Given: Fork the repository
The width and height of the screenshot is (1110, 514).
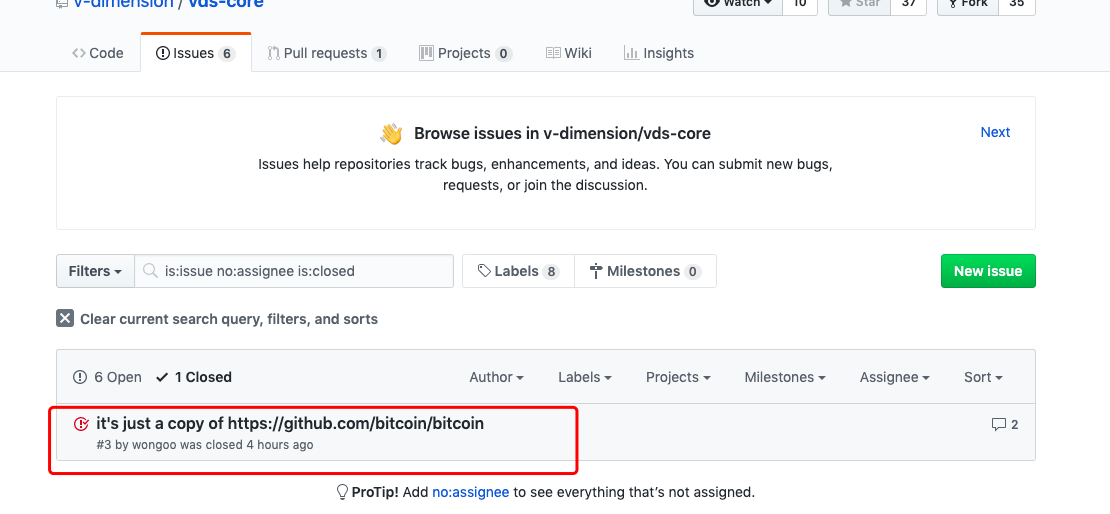Looking at the screenshot, I should click(x=968, y=4).
